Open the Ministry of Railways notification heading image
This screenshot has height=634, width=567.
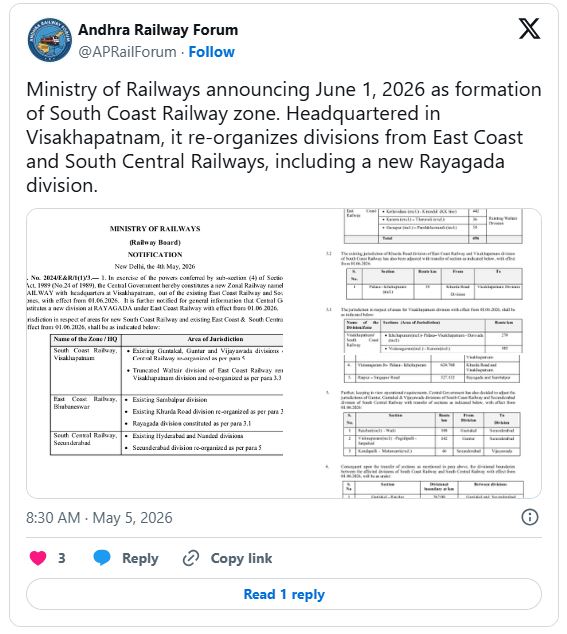coord(155,241)
